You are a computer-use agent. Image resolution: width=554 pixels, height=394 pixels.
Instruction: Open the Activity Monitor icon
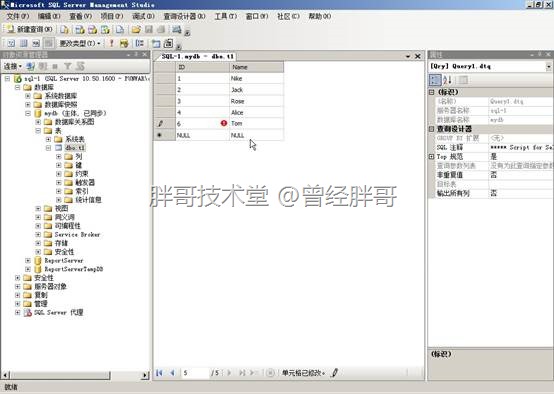tap(177, 30)
